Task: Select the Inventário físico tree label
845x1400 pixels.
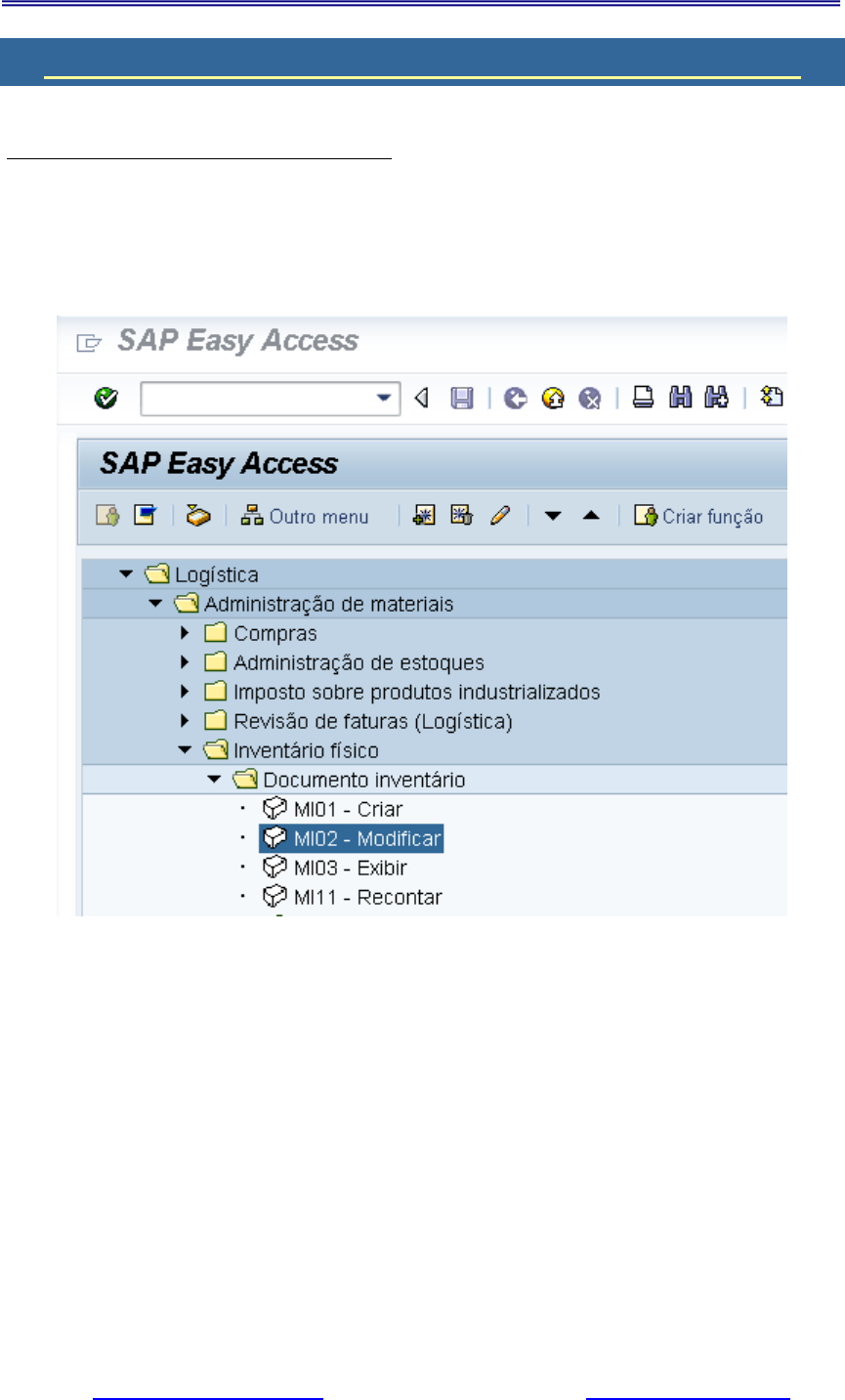Action: coord(306,750)
